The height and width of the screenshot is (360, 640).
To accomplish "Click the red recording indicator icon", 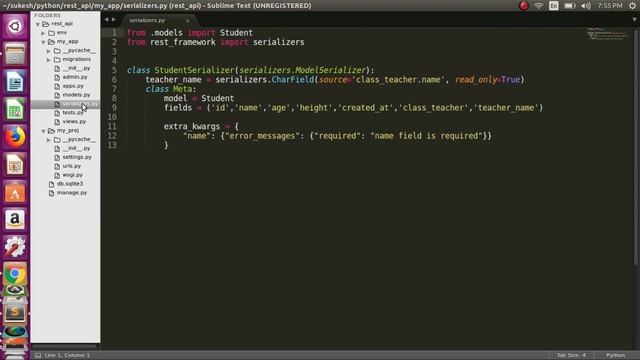I will click(x=524, y=6).
